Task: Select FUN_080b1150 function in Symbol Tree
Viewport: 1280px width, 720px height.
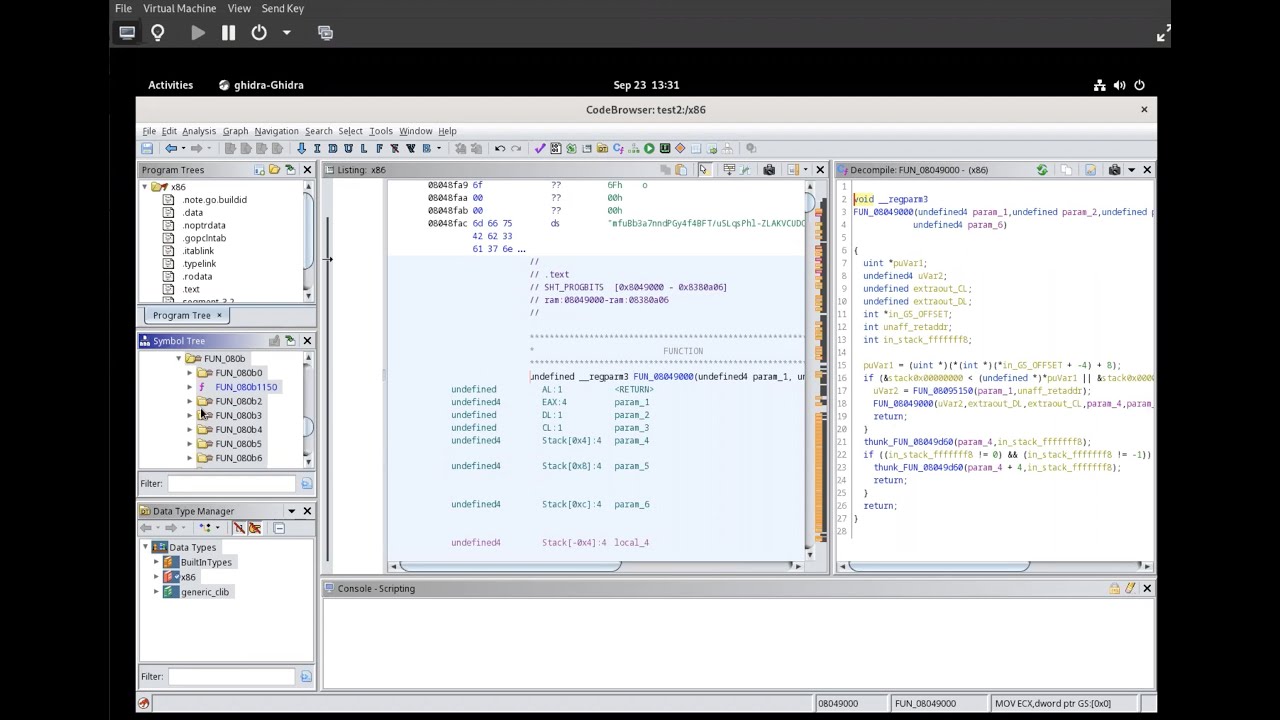Action: (246, 387)
